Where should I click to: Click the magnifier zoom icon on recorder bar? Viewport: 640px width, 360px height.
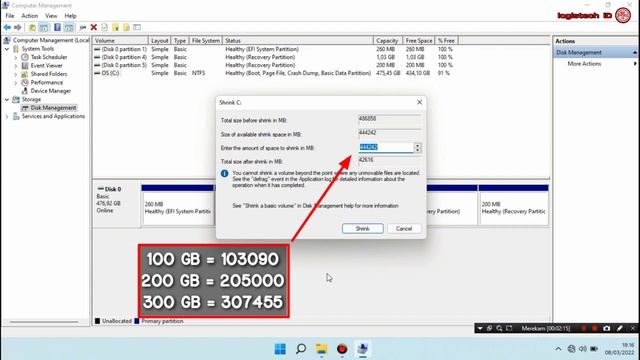point(499,328)
